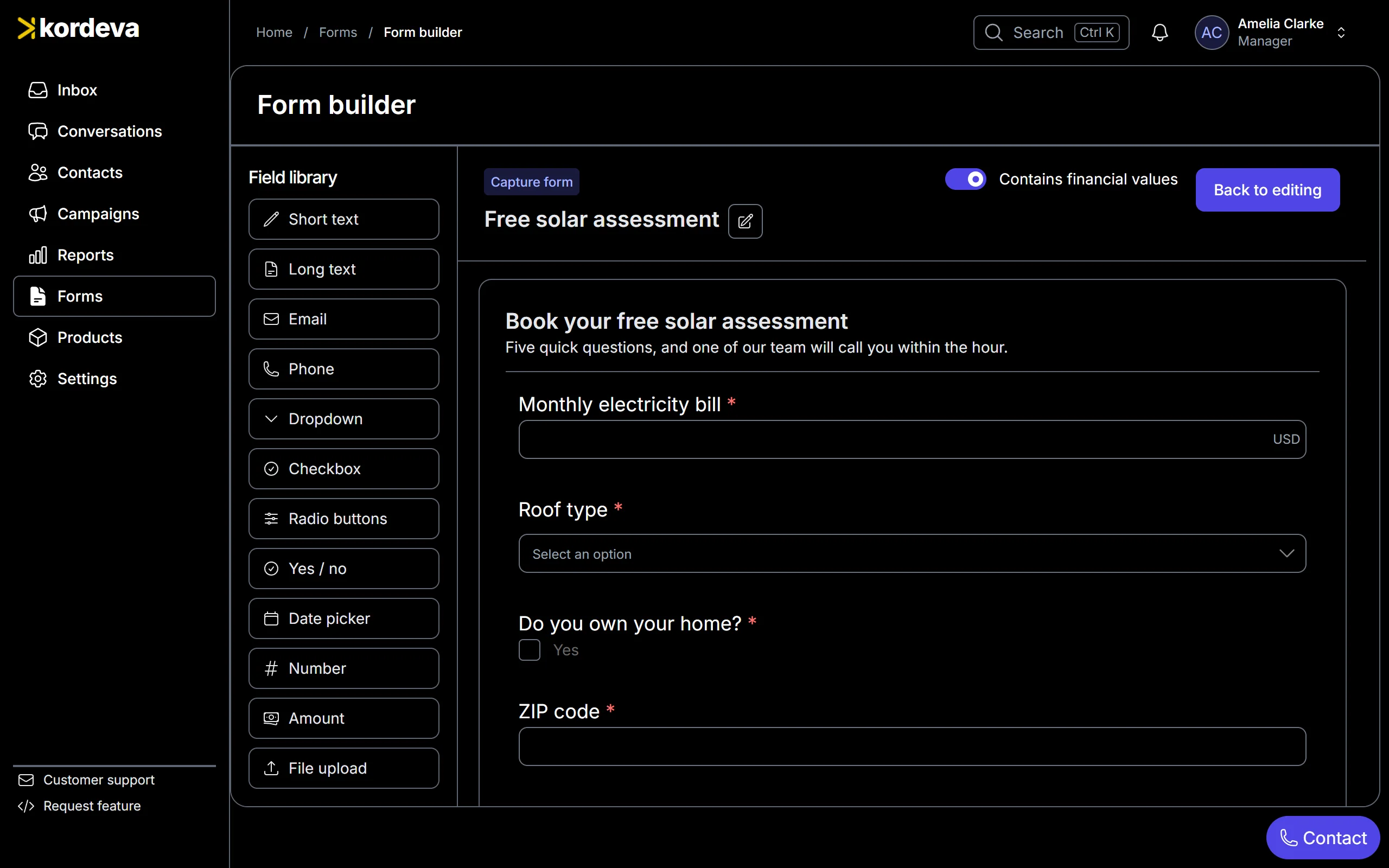1389x868 pixels.
Task: Click the notifications bell icon
Action: (x=1159, y=33)
